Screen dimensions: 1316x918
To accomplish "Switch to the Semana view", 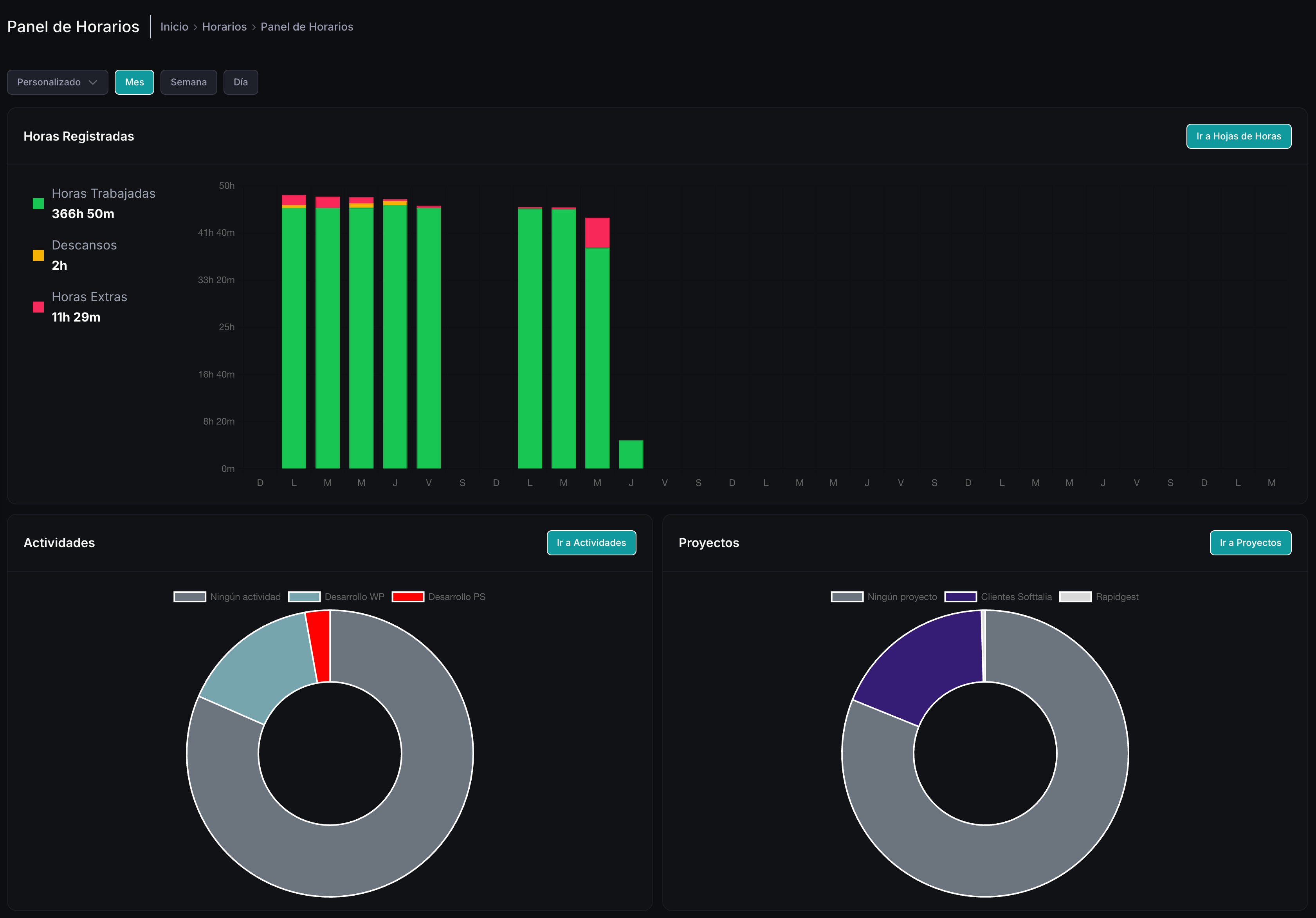I will pos(189,82).
